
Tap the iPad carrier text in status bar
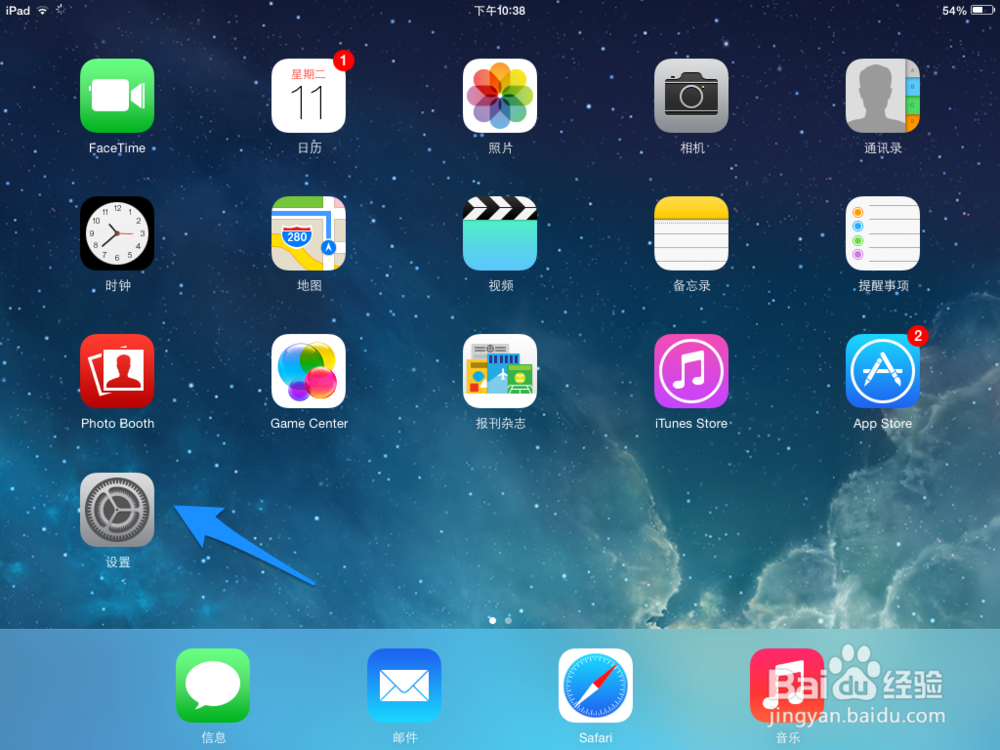point(18,10)
